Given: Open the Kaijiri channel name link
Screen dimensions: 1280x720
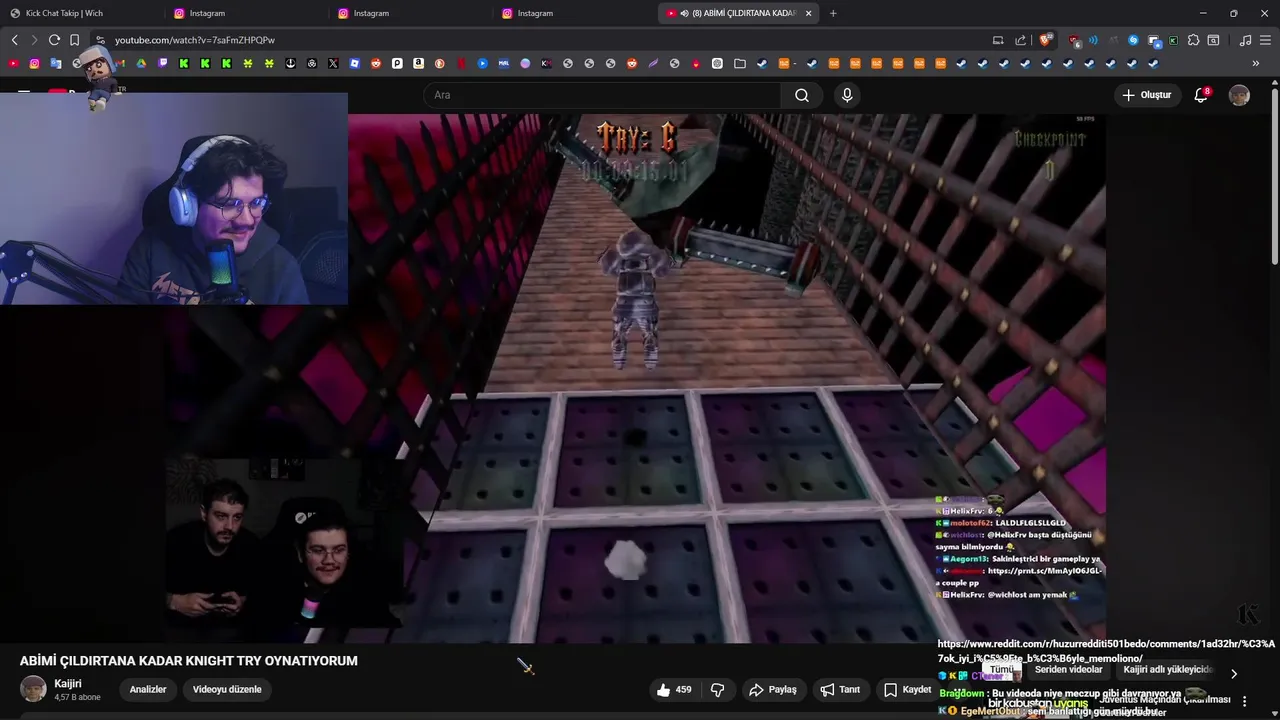Looking at the screenshot, I should tap(68, 683).
